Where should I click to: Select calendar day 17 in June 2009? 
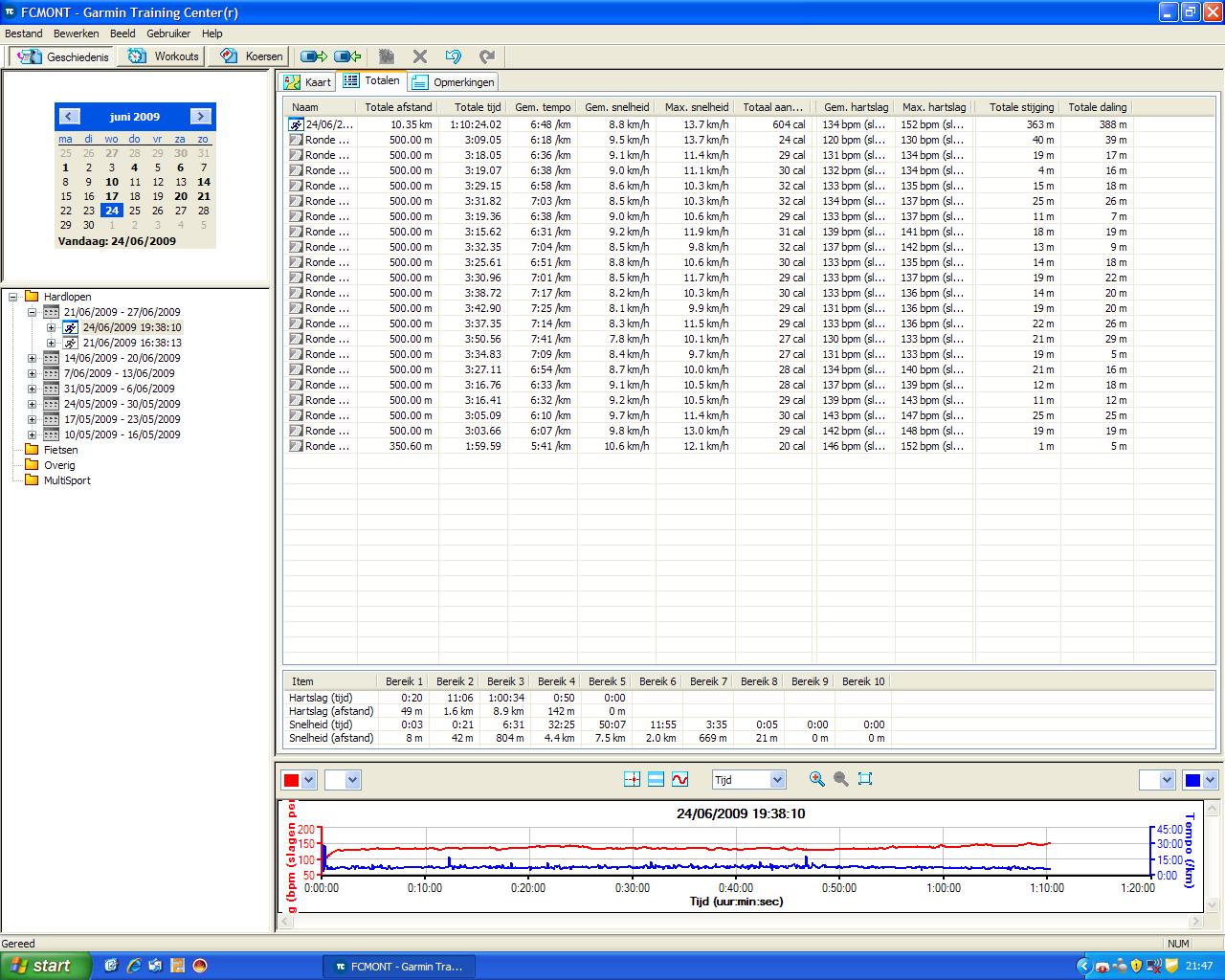112,196
